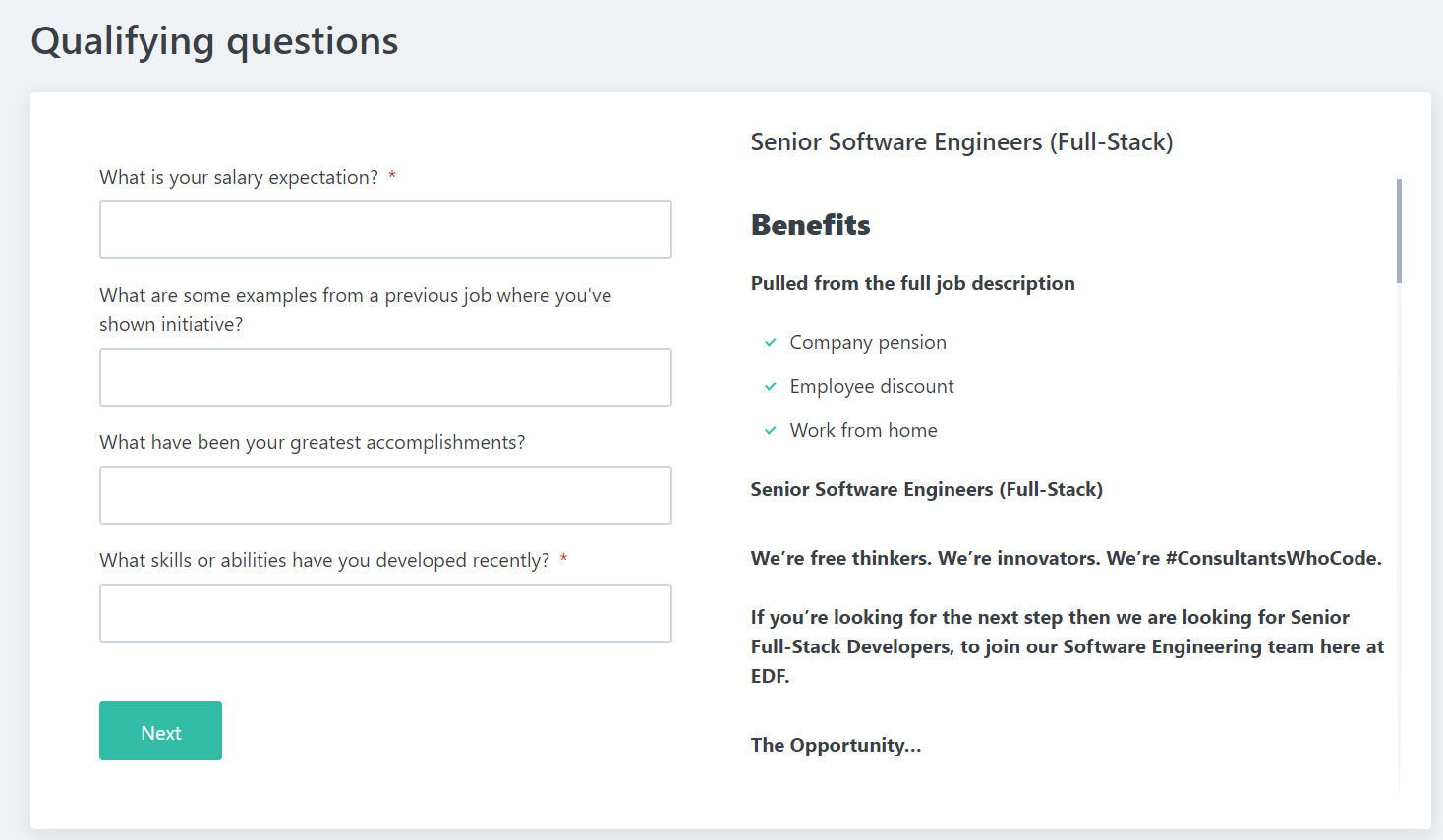Click the #ConsultantsWhoCode tagline paragraph
Screen dimensions: 1443x840
(1066, 559)
